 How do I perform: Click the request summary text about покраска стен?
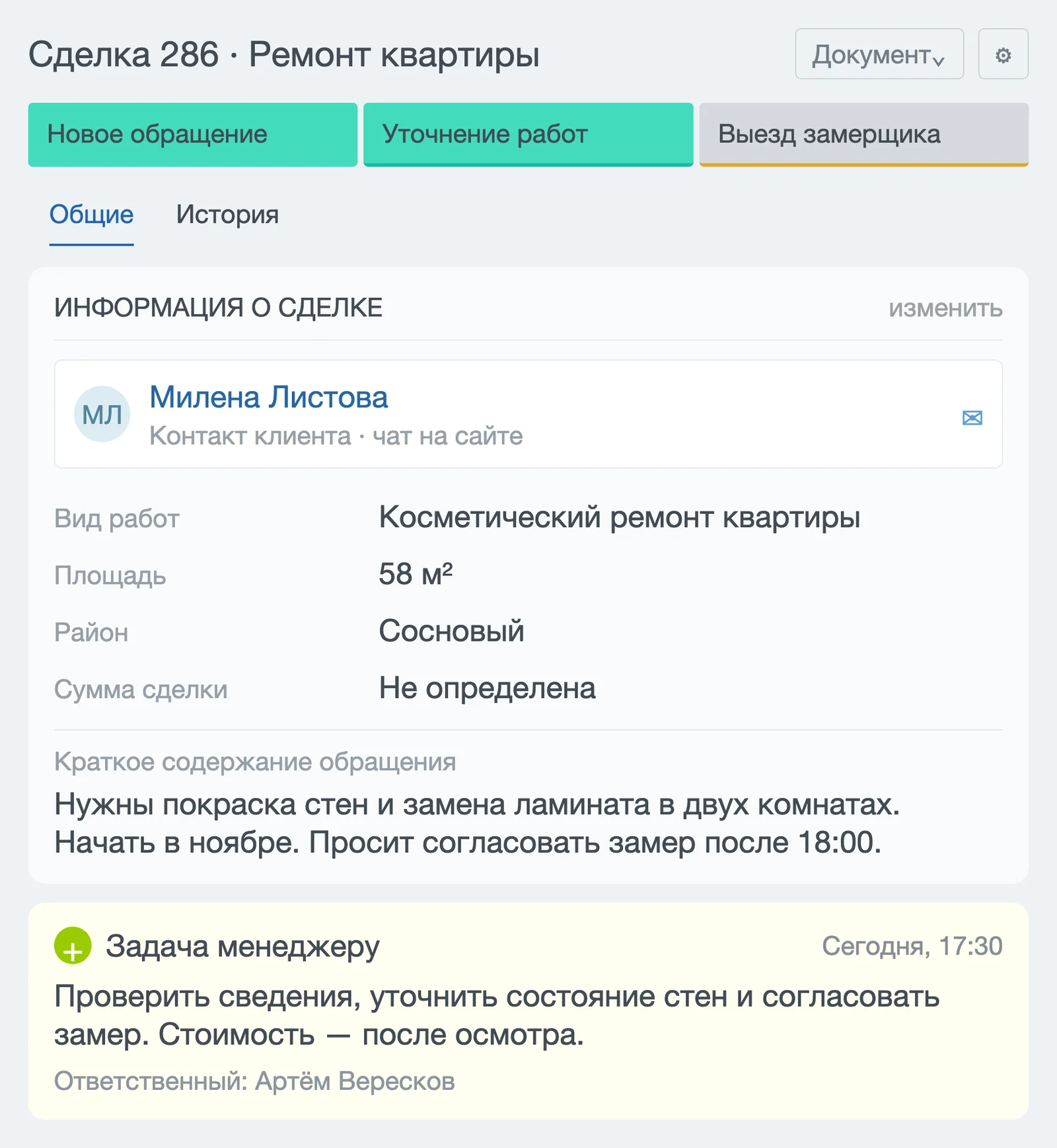click(477, 823)
